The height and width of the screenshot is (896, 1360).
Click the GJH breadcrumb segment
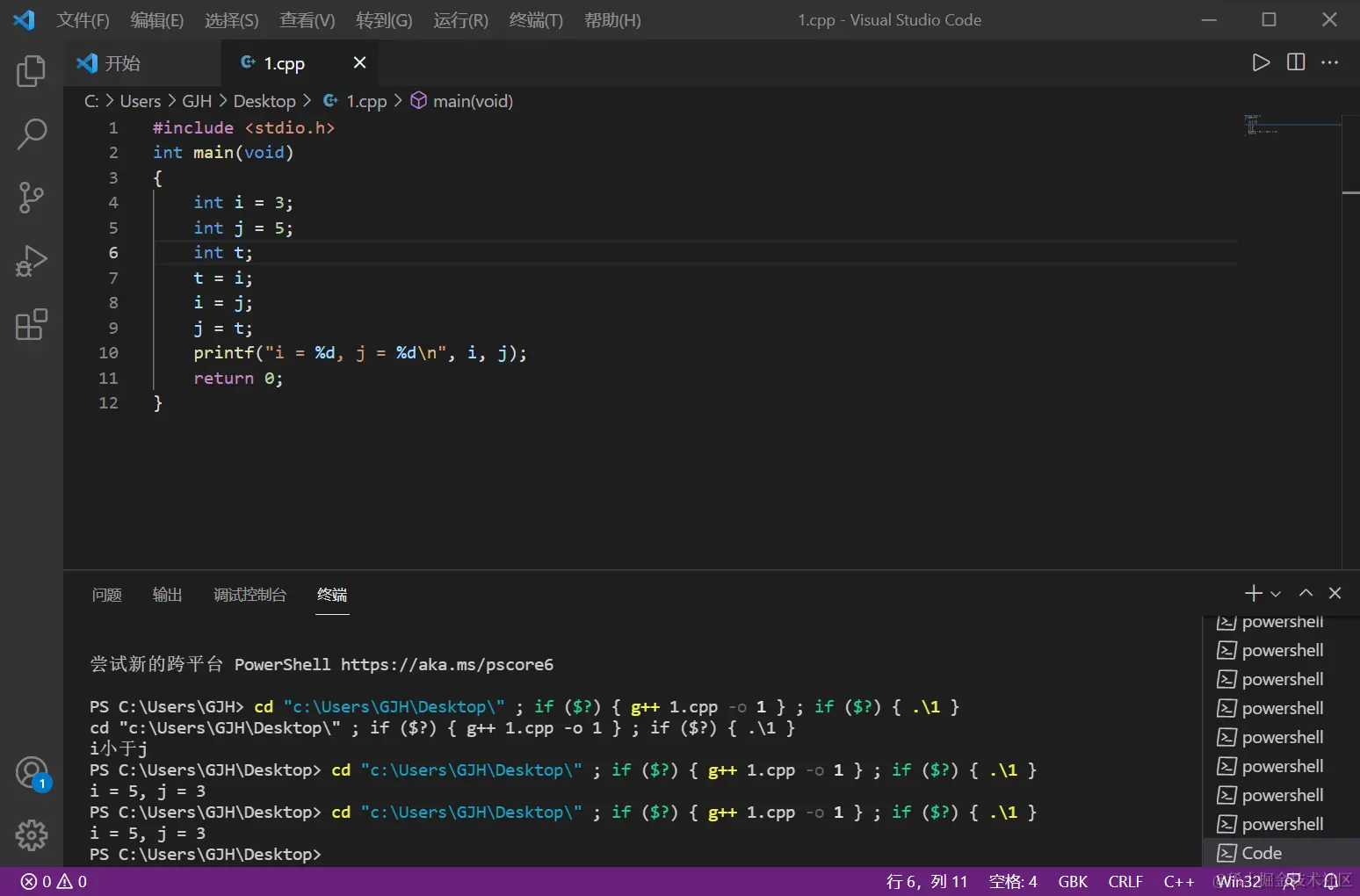click(x=197, y=101)
